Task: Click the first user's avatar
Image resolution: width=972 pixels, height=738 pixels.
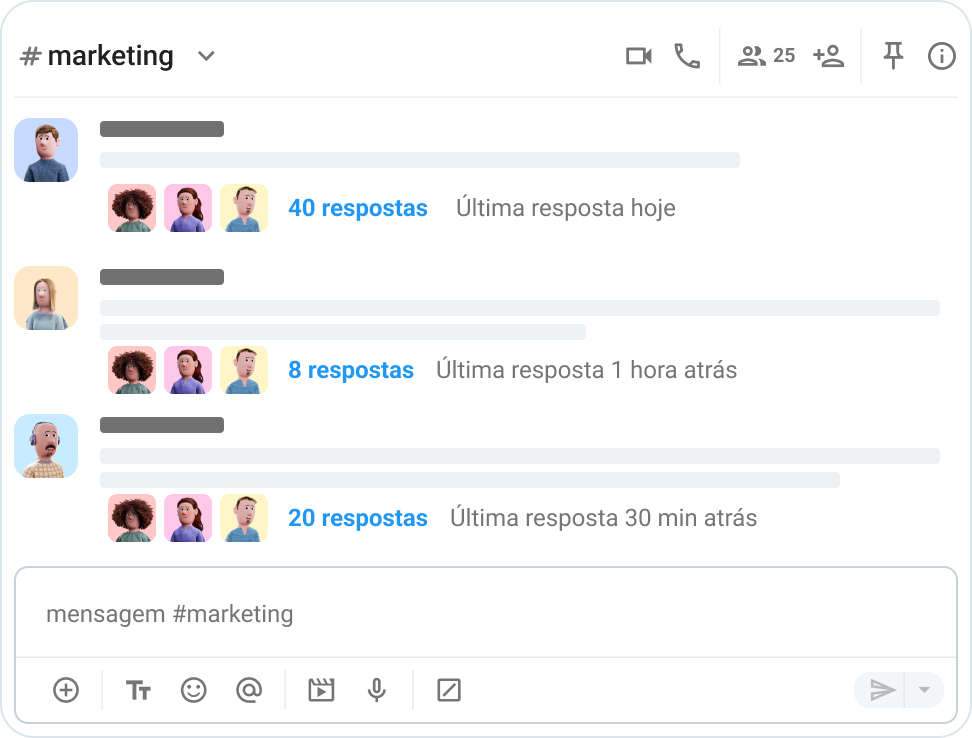Action: (x=45, y=150)
